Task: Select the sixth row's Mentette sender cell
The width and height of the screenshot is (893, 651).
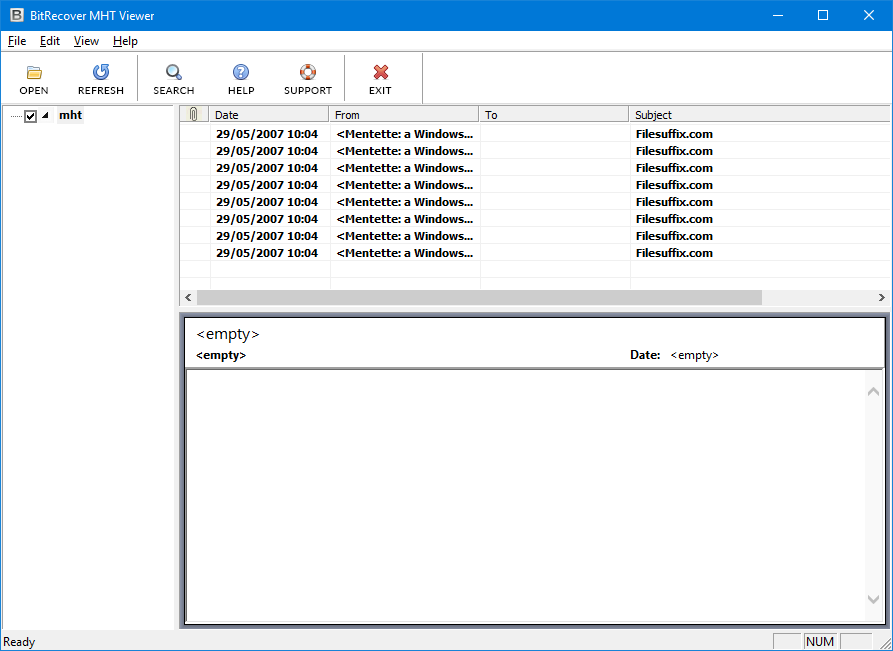Action: [x=405, y=219]
